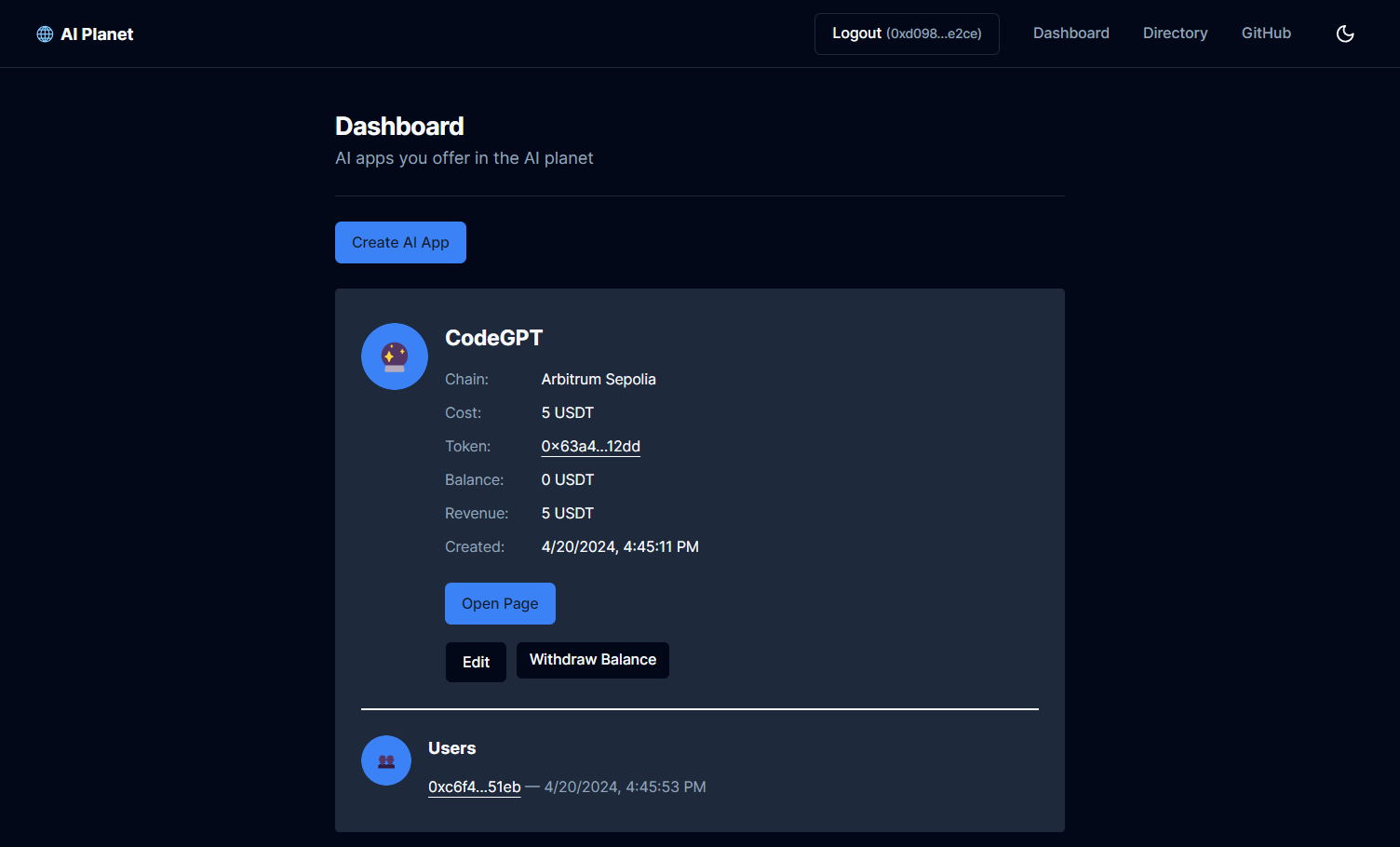The height and width of the screenshot is (847, 1400).
Task: Open the CodeGPT app page
Action: [x=500, y=603]
